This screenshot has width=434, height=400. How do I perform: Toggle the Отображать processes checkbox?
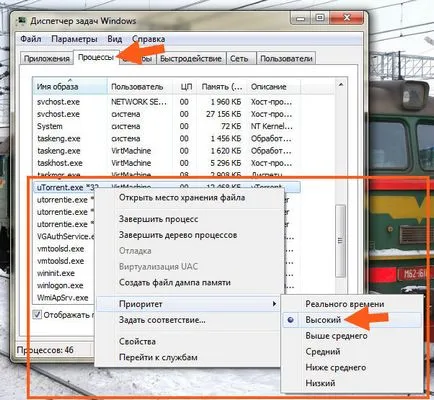(37, 315)
